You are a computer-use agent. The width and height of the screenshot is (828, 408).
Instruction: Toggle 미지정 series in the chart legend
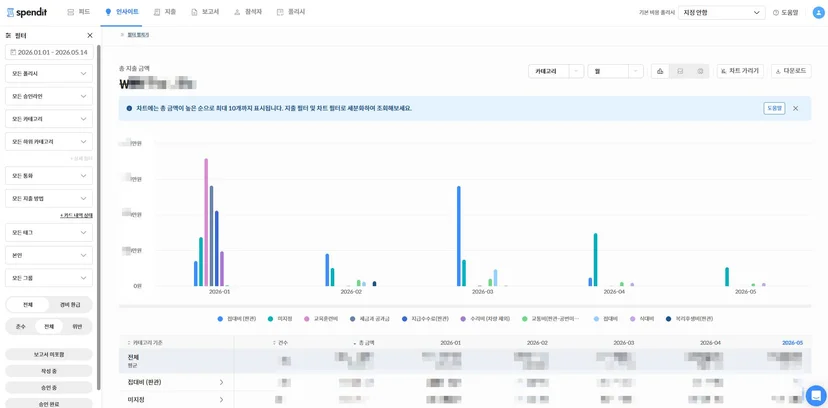point(279,319)
